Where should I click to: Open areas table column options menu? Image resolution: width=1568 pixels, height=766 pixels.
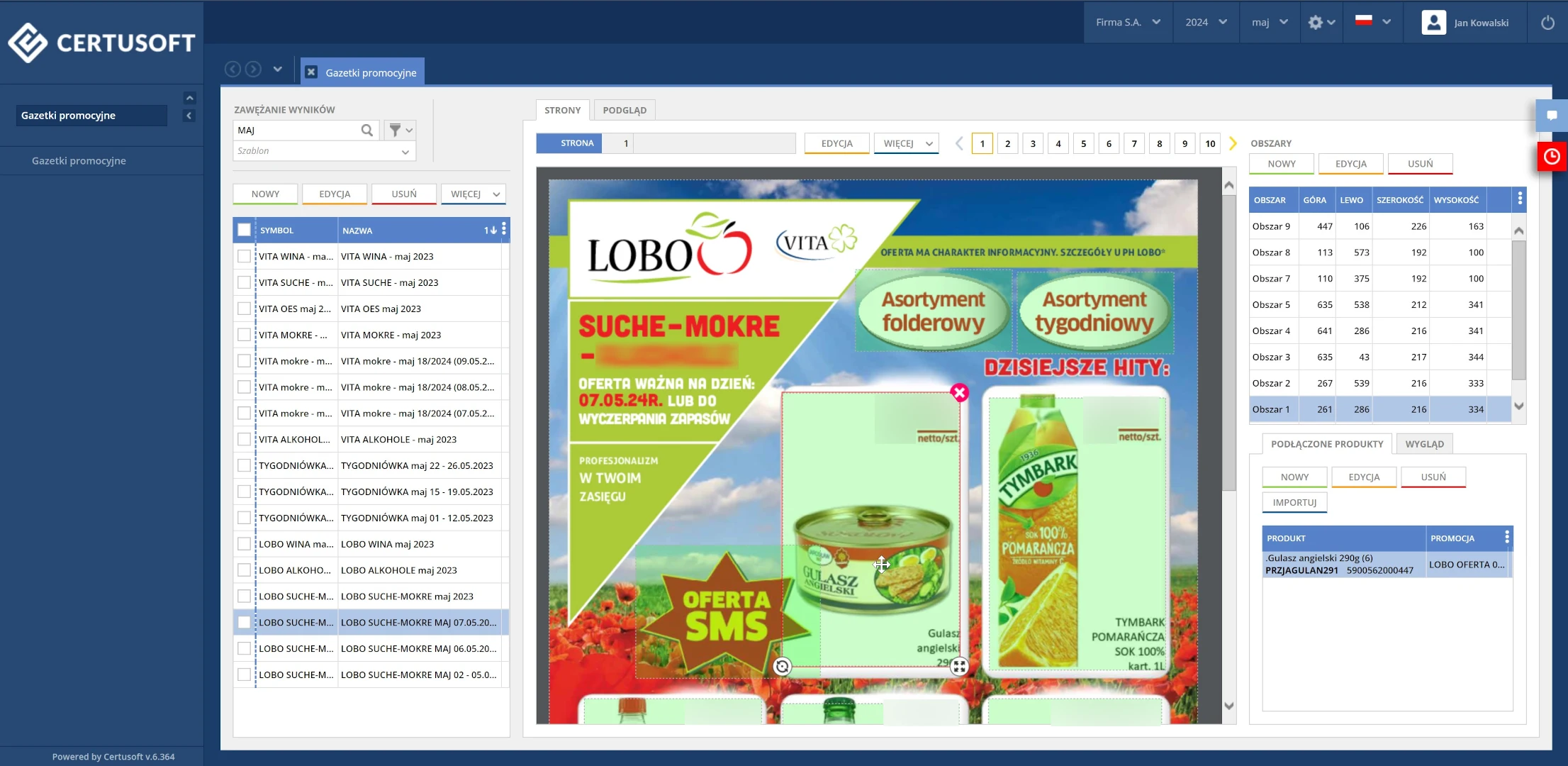pyautogui.click(x=1520, y=199)
